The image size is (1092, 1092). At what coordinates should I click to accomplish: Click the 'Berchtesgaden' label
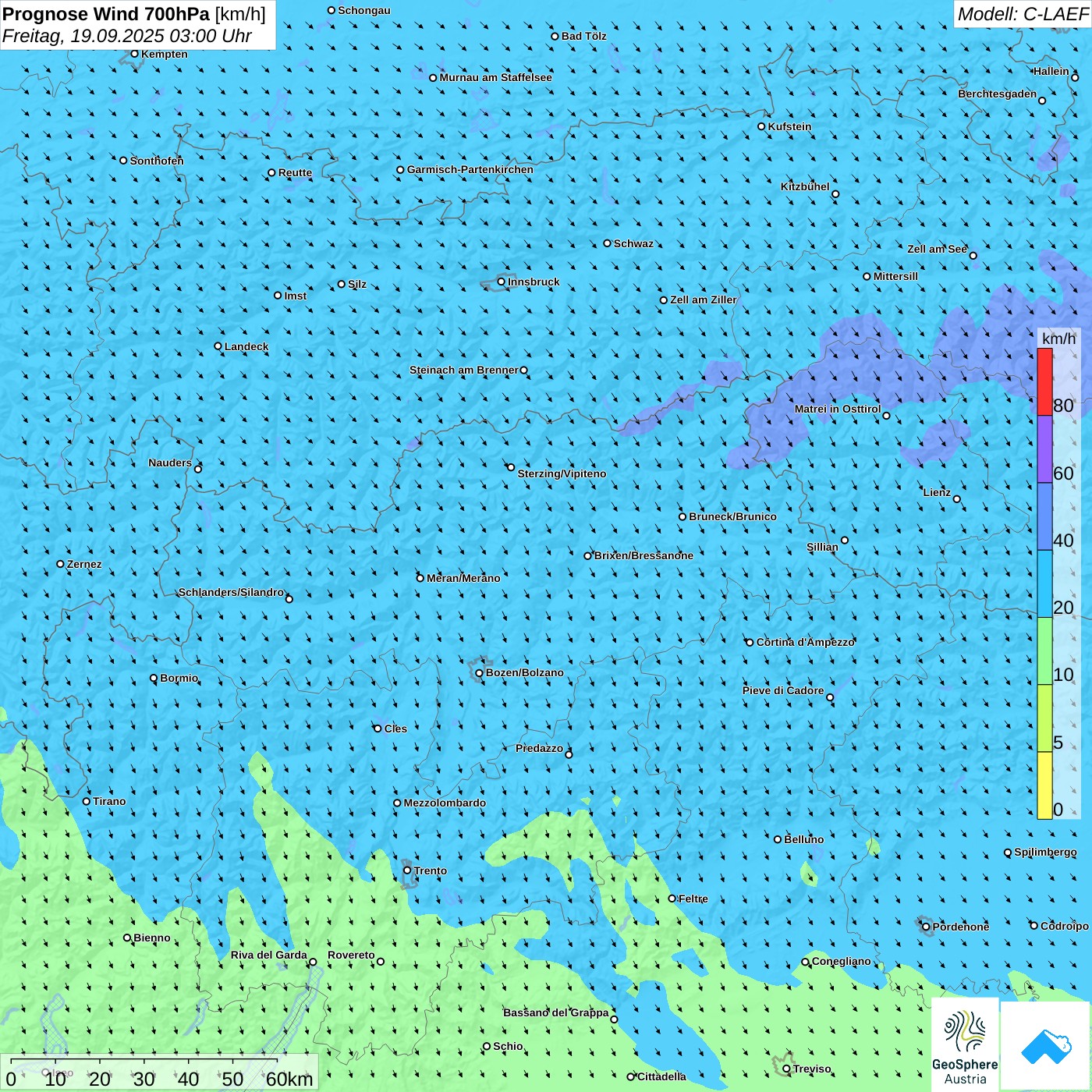click(x=998, y=94)
